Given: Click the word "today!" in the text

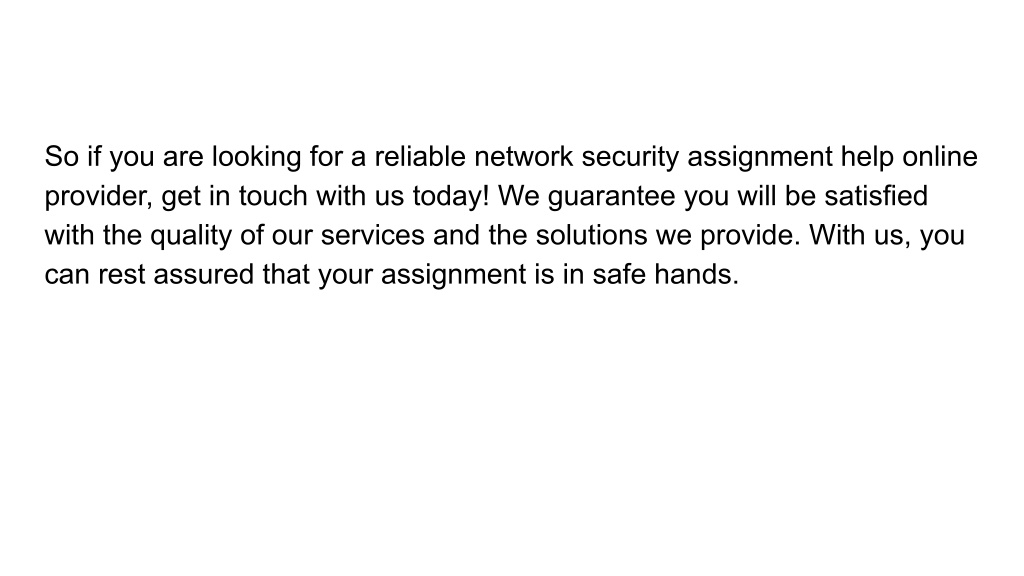Looking at the screenshot, I should click(451, 197).
